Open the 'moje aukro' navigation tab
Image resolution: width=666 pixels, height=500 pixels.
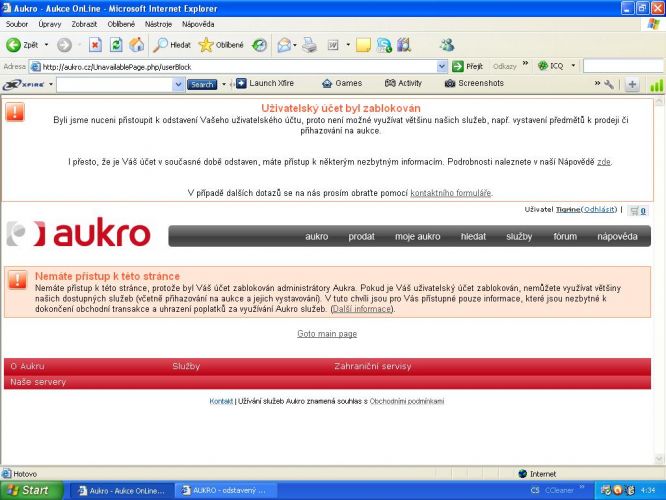point(418,237)
